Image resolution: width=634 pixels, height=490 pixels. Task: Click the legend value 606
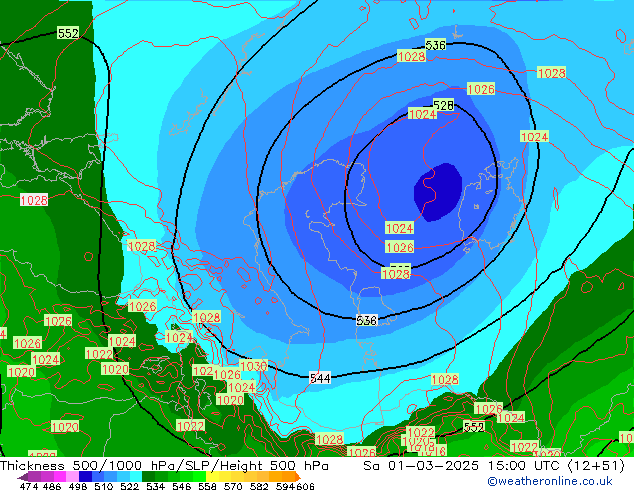305,486
